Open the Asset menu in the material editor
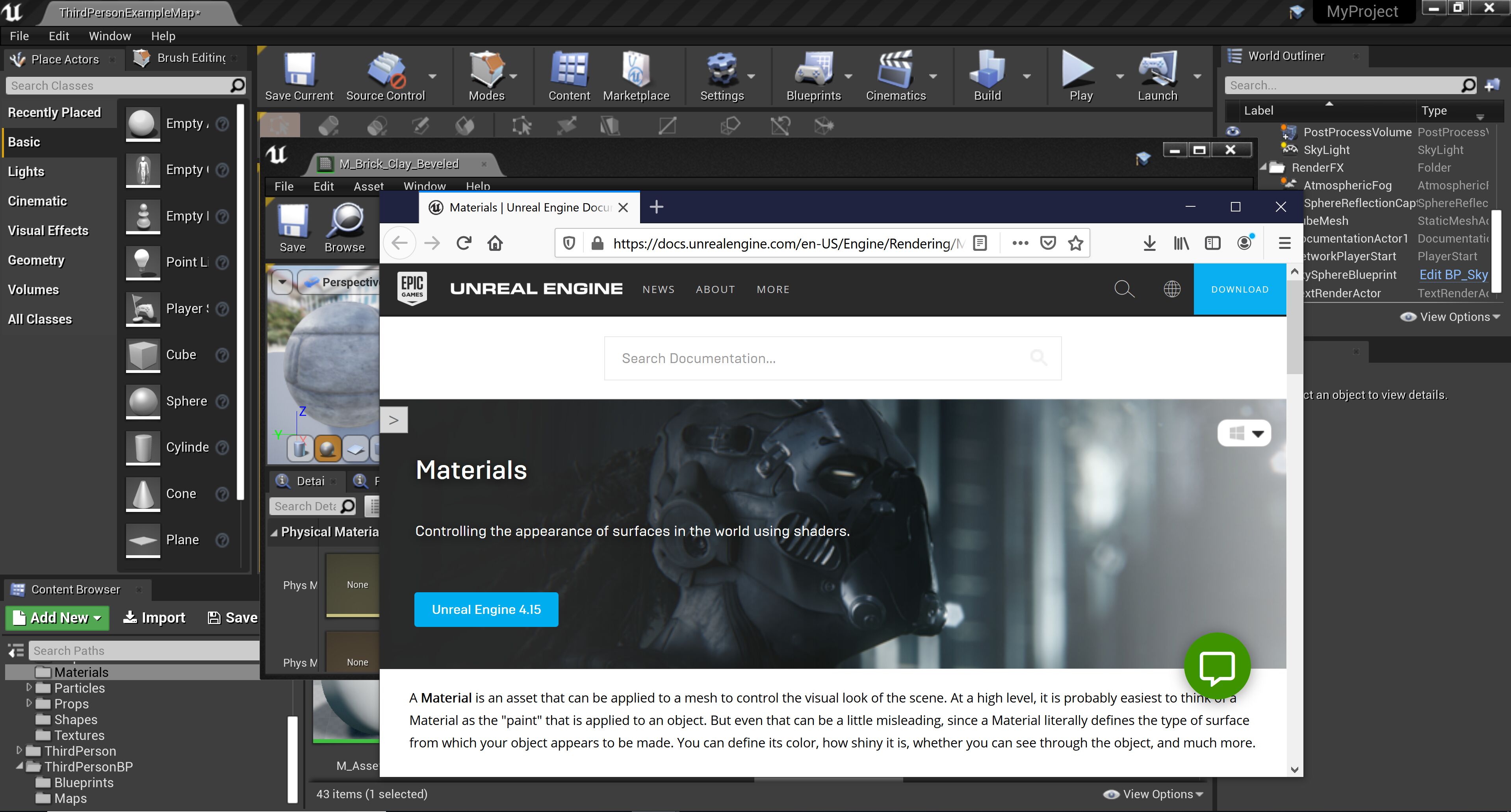The width and height of the screenshot is (1511, 812). pyautogui.click(x=368, y=186)
